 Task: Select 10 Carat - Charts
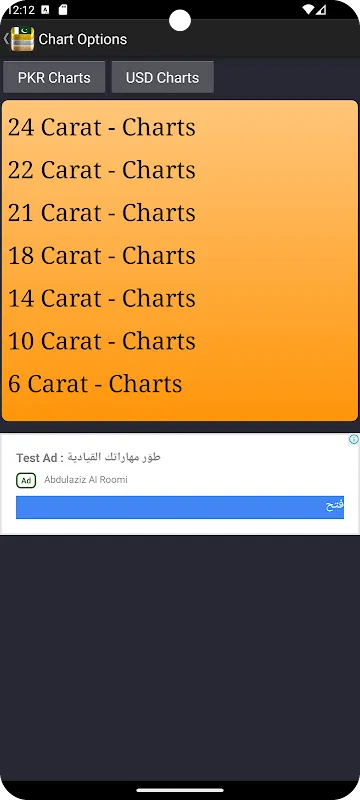pyautogui.click(x=101, y=341)
